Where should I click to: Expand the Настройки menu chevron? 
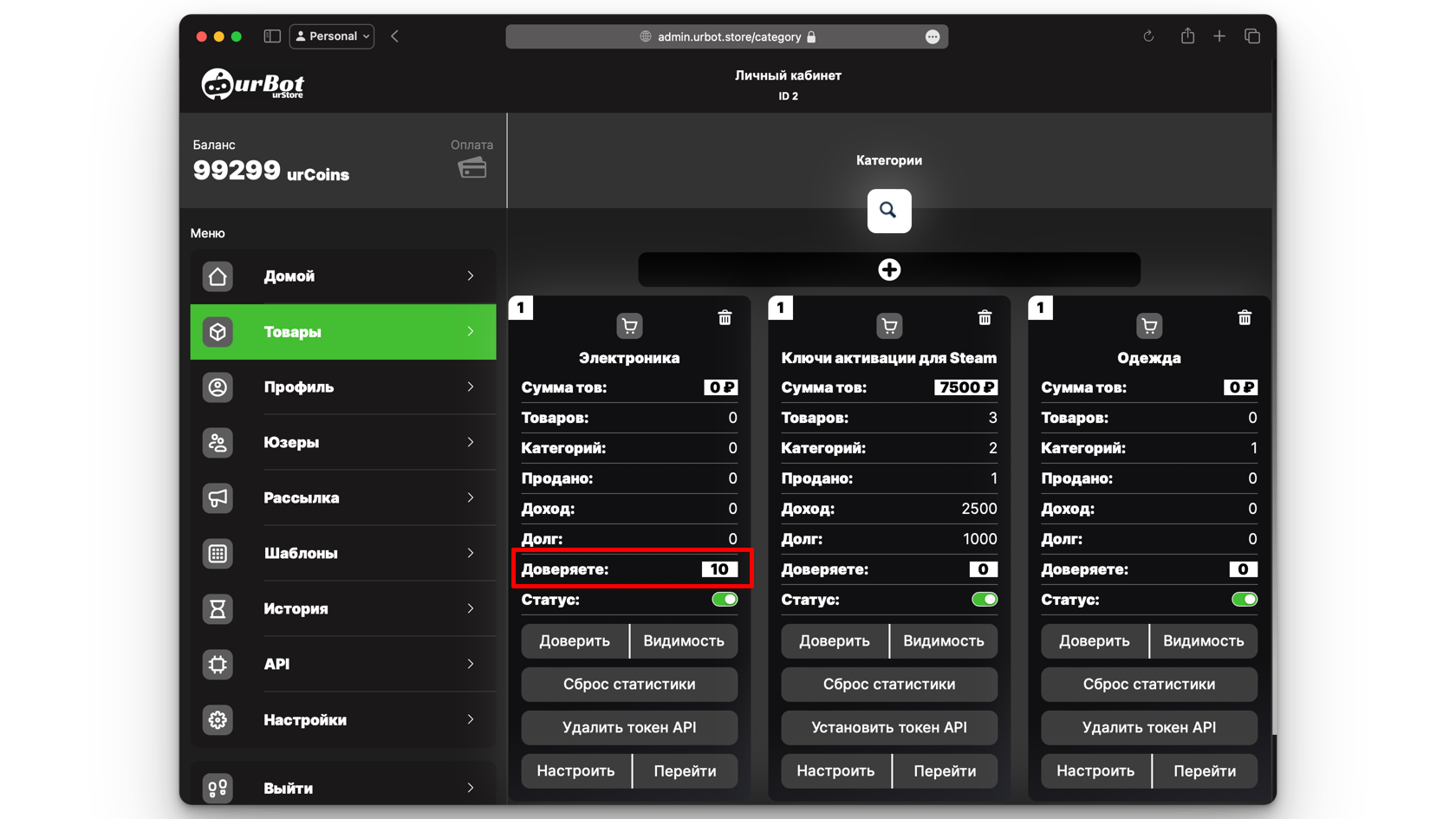click(471, 719)
